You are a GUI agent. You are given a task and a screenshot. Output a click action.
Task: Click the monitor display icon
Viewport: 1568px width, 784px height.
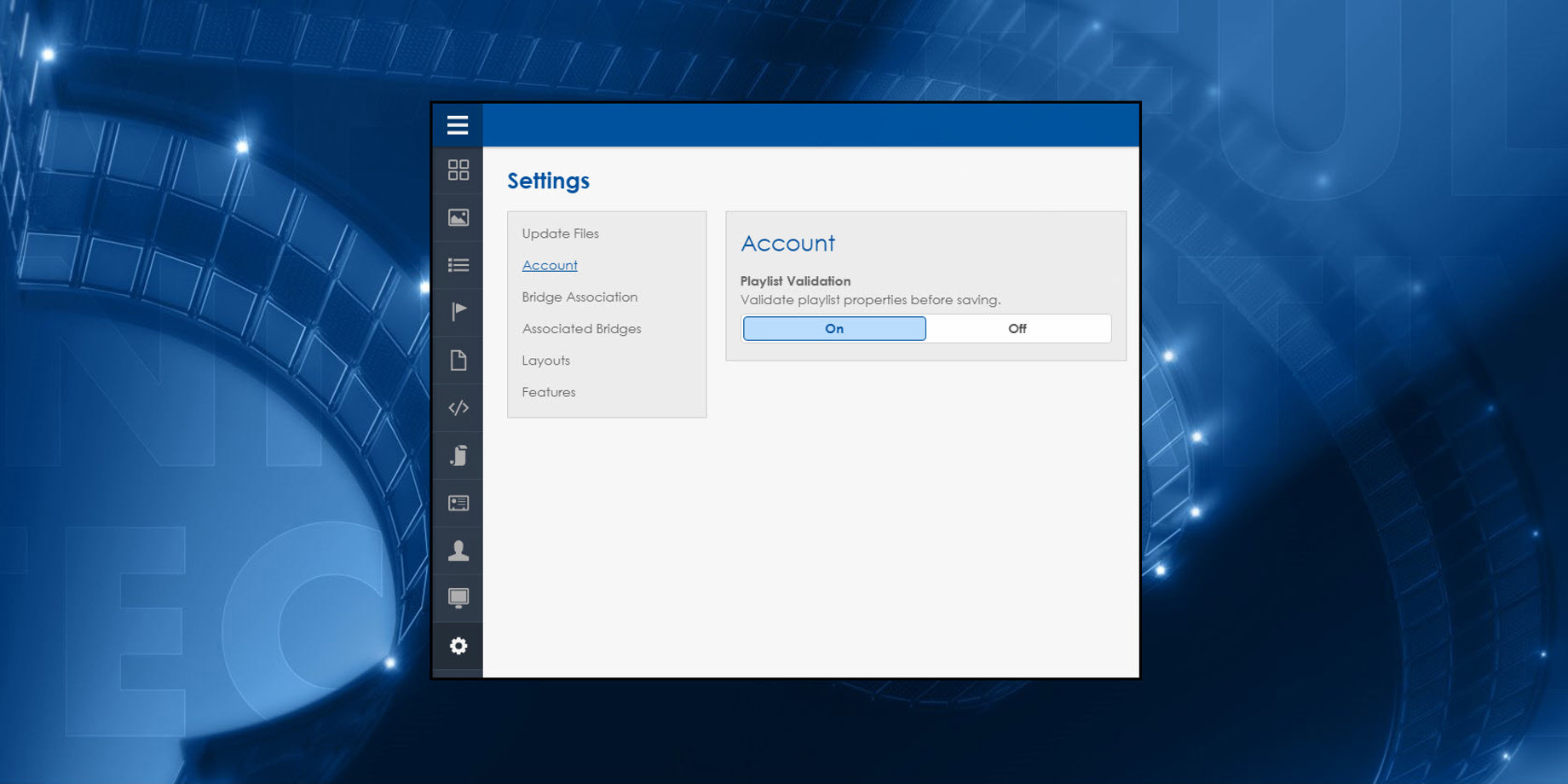coord(458,598)
